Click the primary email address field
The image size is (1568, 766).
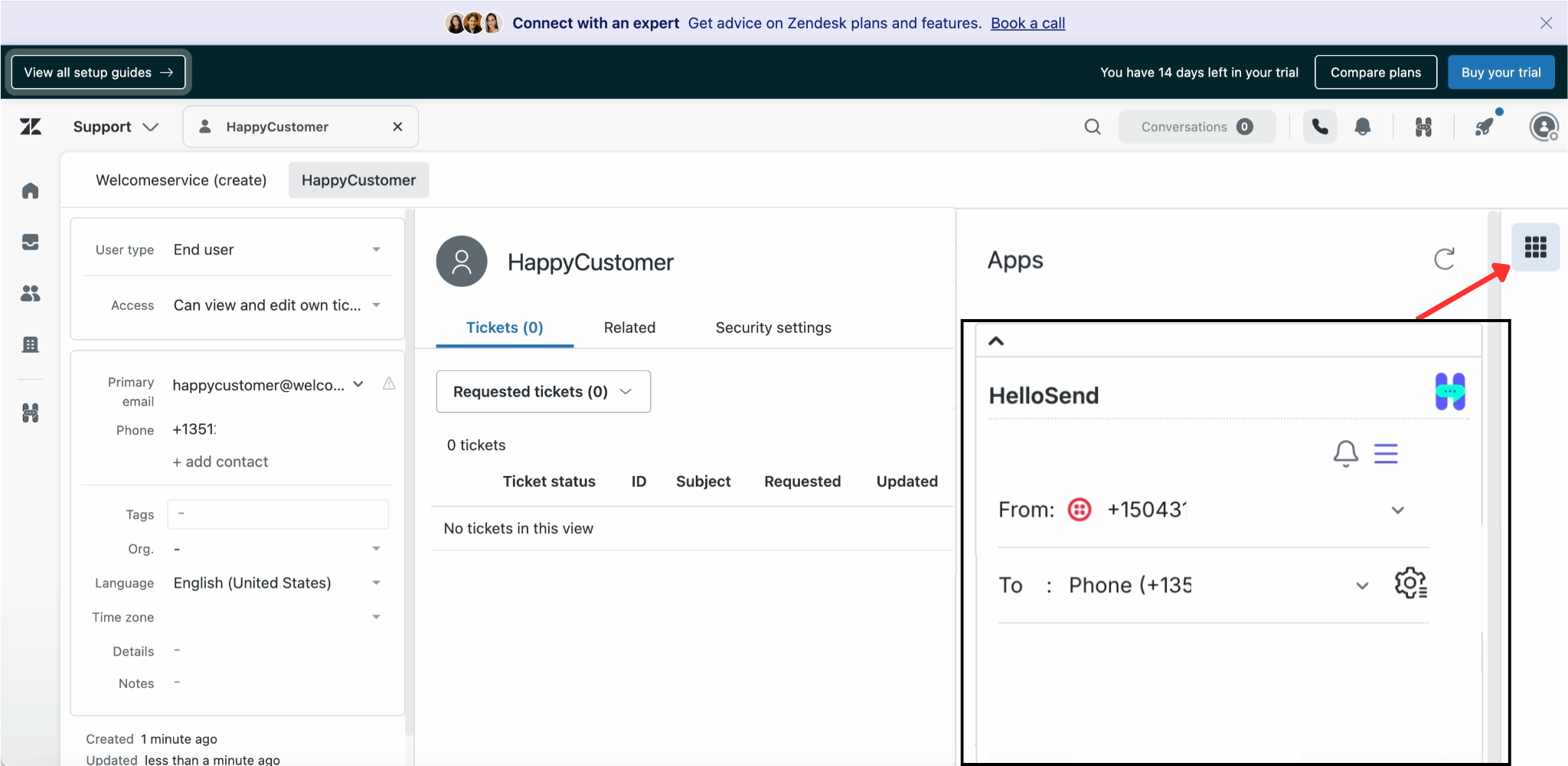point(259,385)
